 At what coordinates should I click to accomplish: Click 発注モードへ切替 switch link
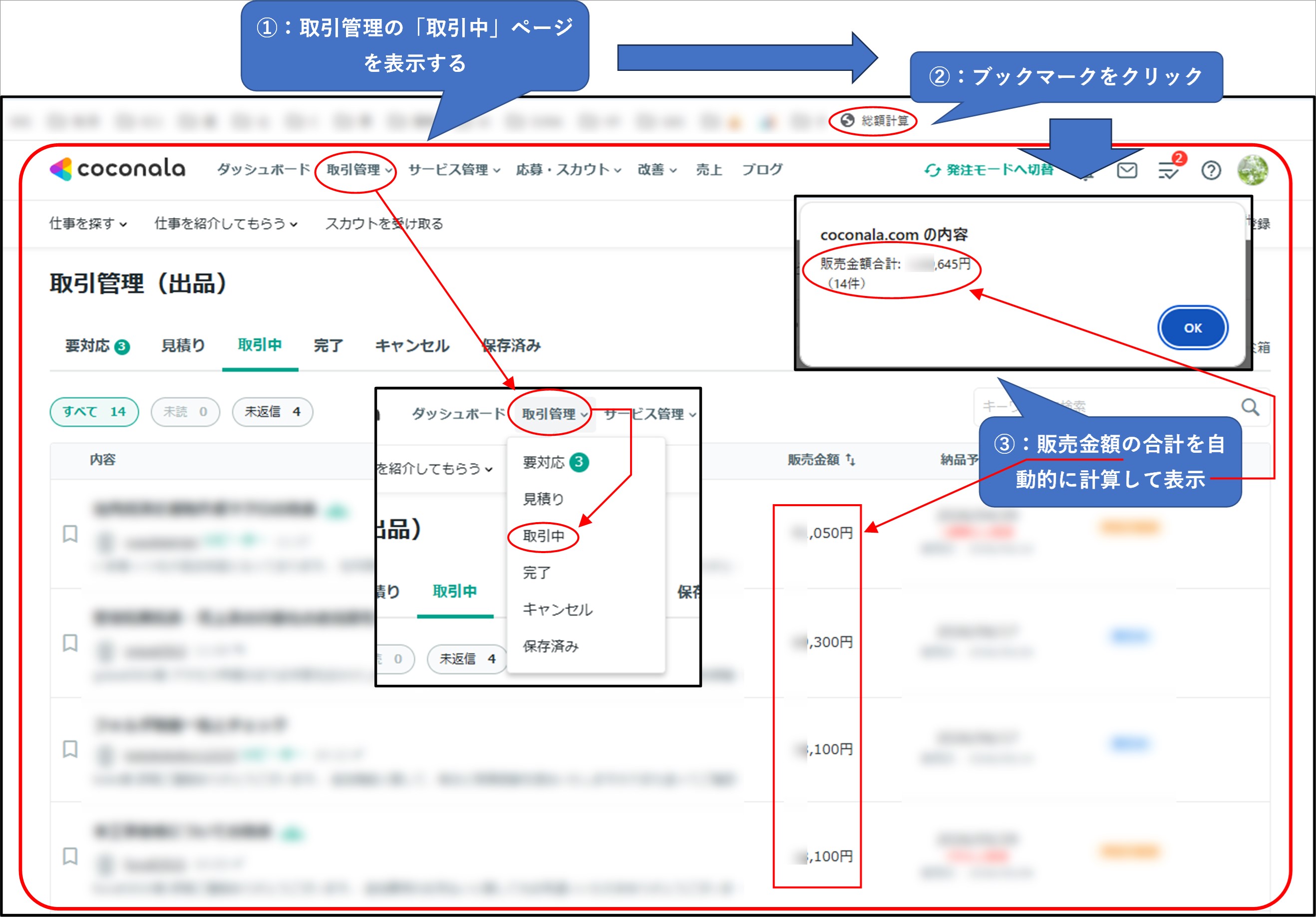[x=988, y=170]
